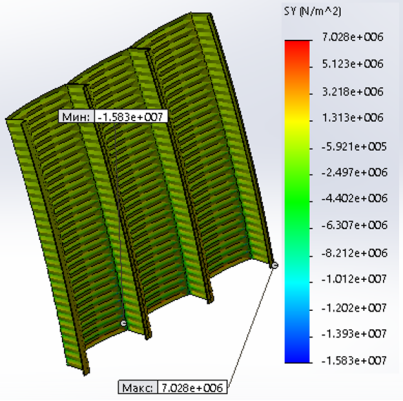Select legend value 1.313e+006
The height and width of the screenshot is (401, 403).
pyautogui.click(x=353, y=118)
